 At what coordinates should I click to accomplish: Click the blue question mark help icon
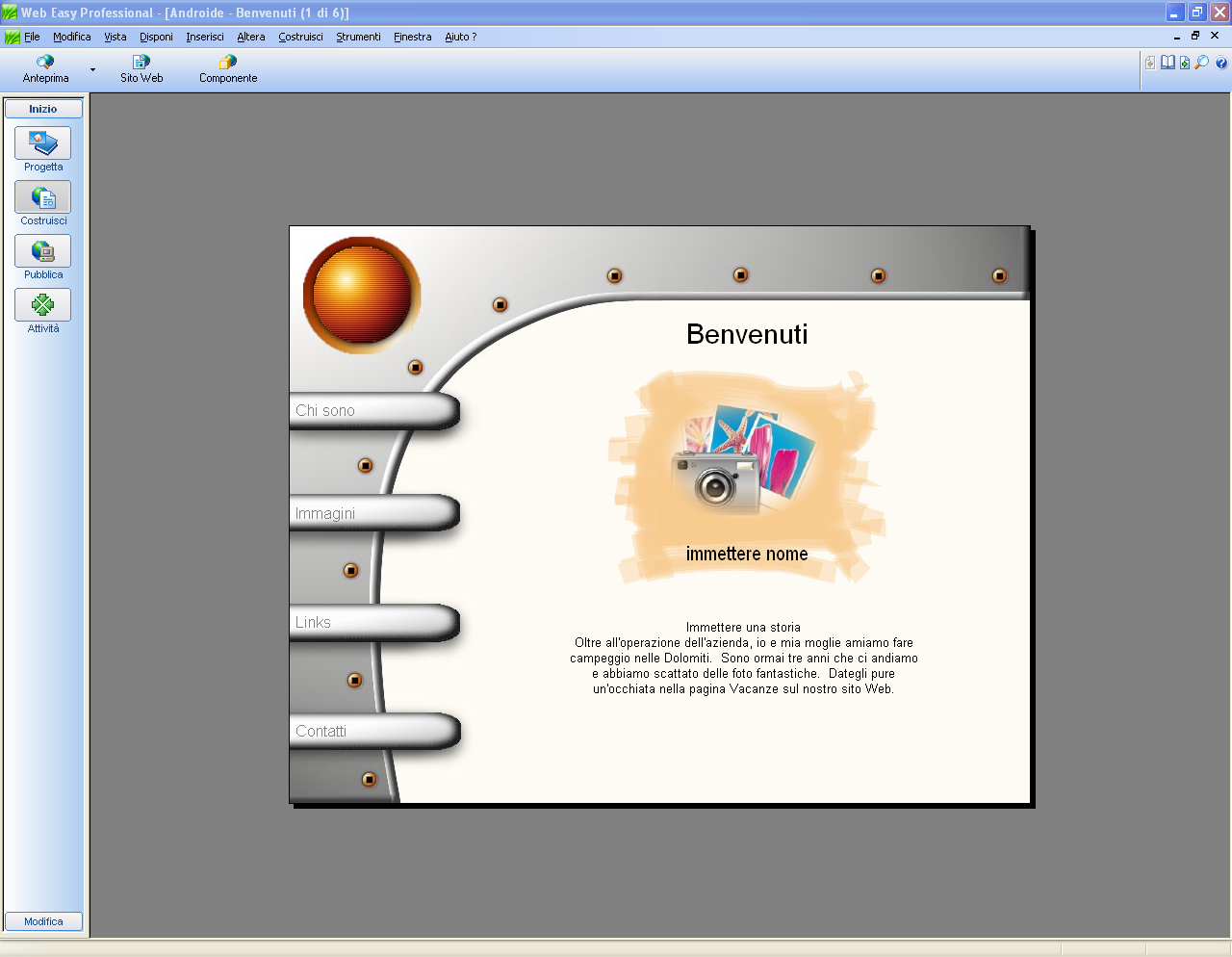click(x=1221, y=64)
